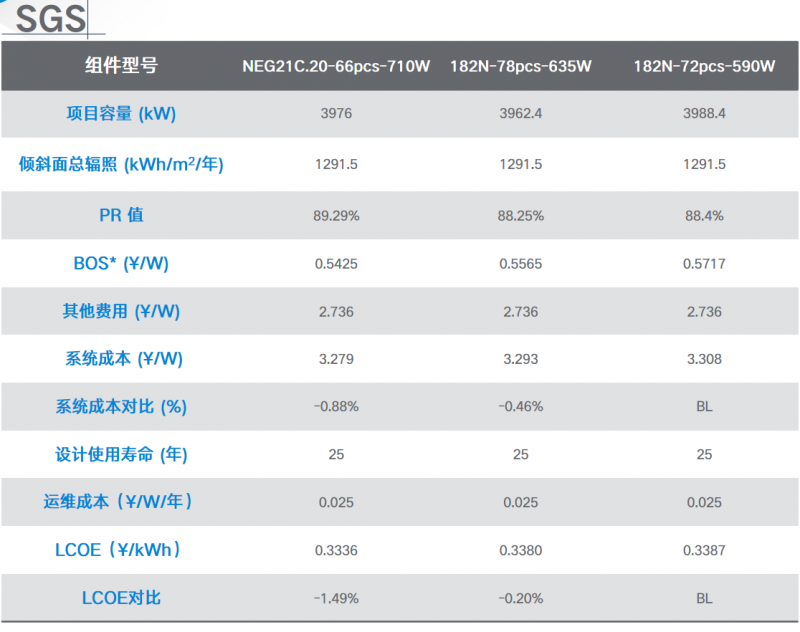Select the BOS* (¥/W) row label
This screenshot has width=800, height=632.
pos(120,264)
